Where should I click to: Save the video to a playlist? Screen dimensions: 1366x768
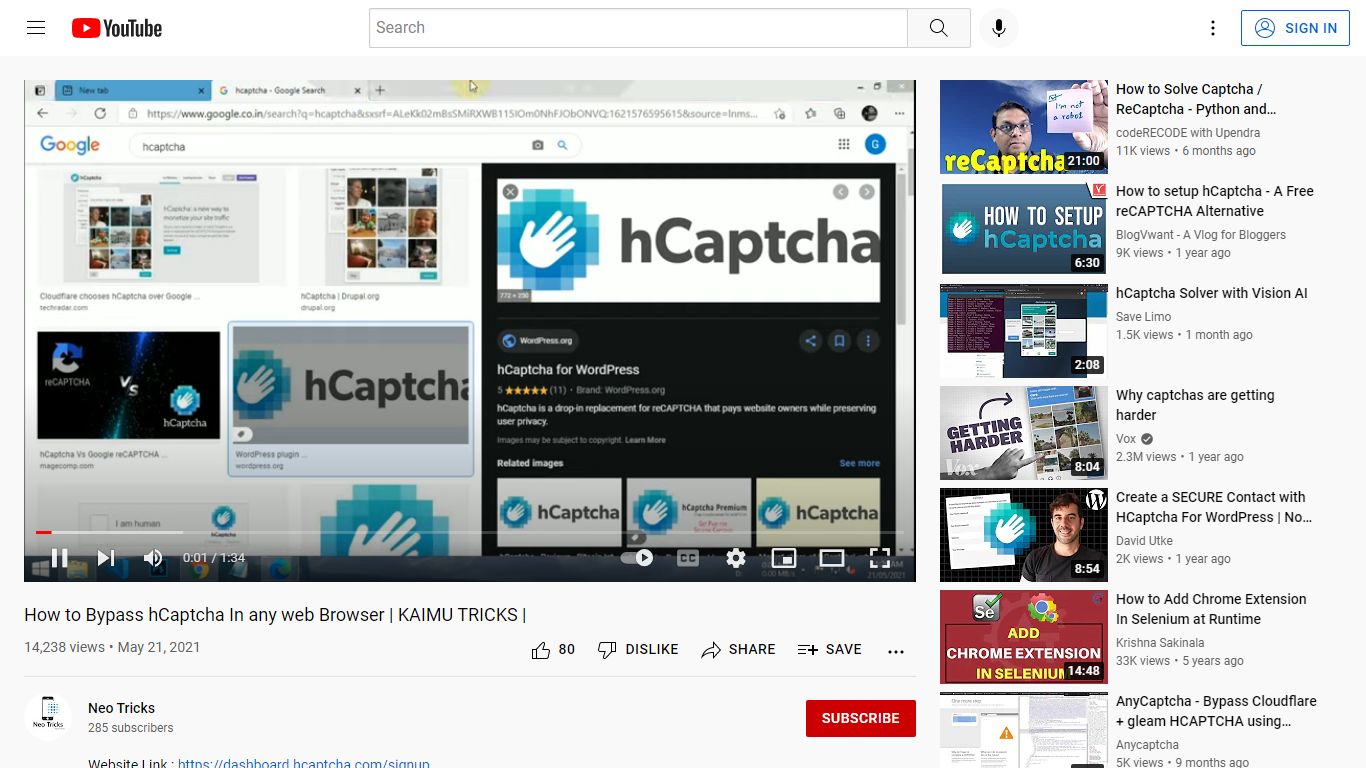point(830,650)
